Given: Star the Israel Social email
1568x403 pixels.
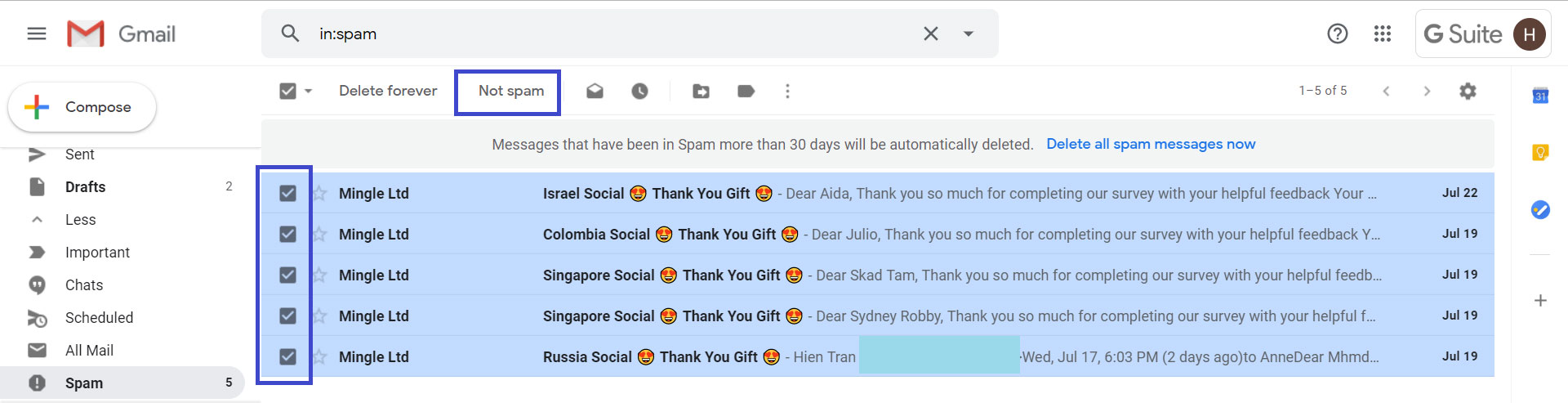Looking at the screenshot, I should [320, 193].
